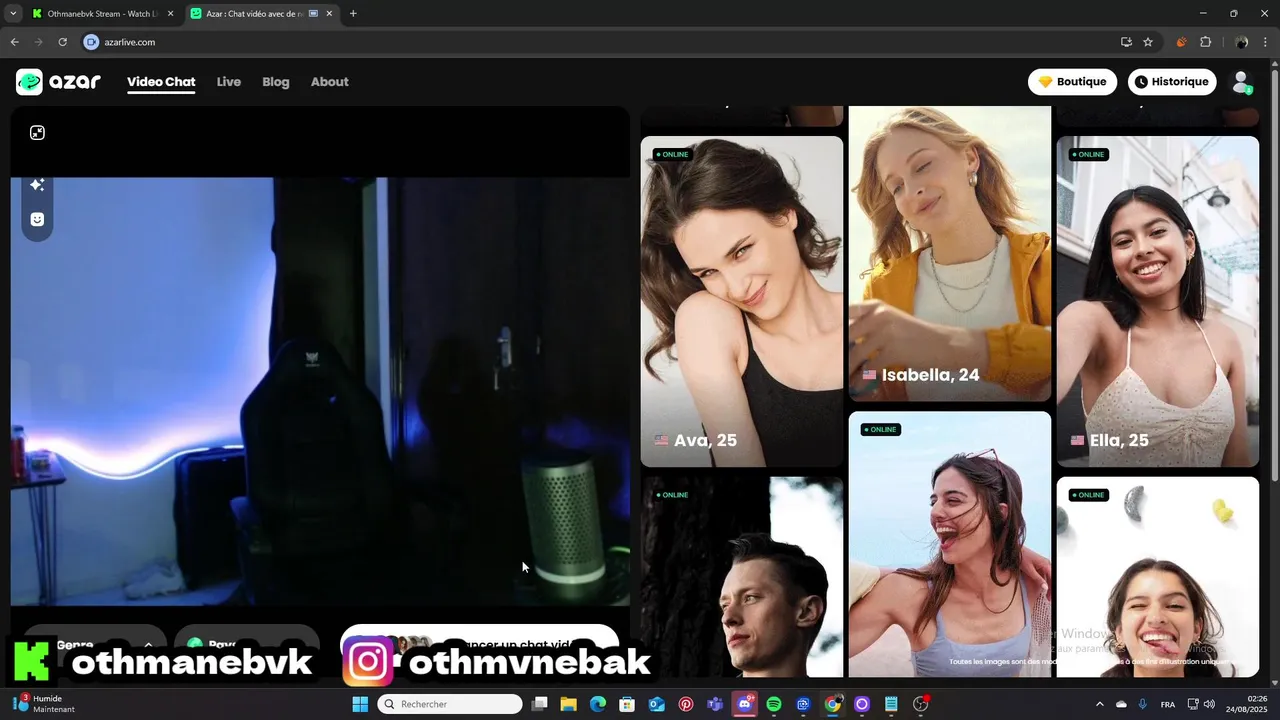Start a video chat with the white button
This screenshot has width=1280, height=720.
pos(479,645)
